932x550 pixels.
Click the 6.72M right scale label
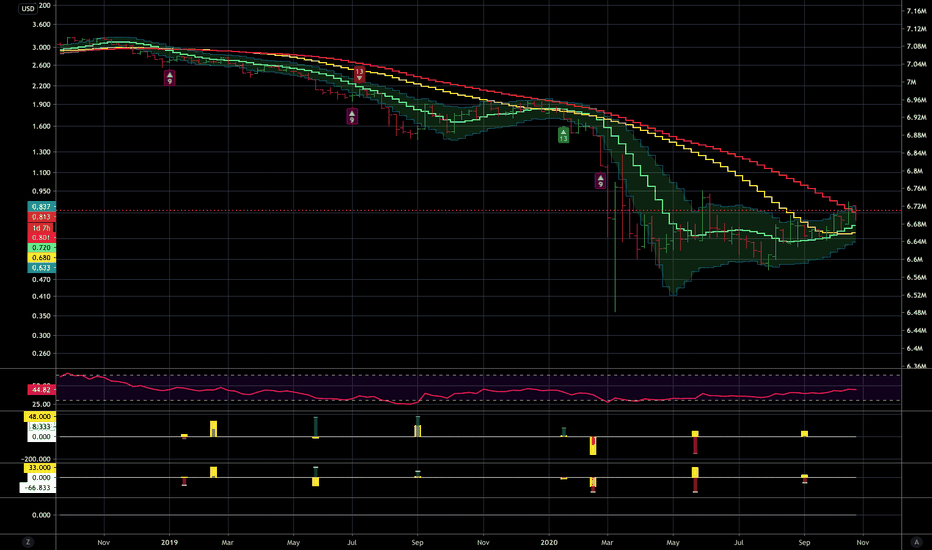coord(916,206)
